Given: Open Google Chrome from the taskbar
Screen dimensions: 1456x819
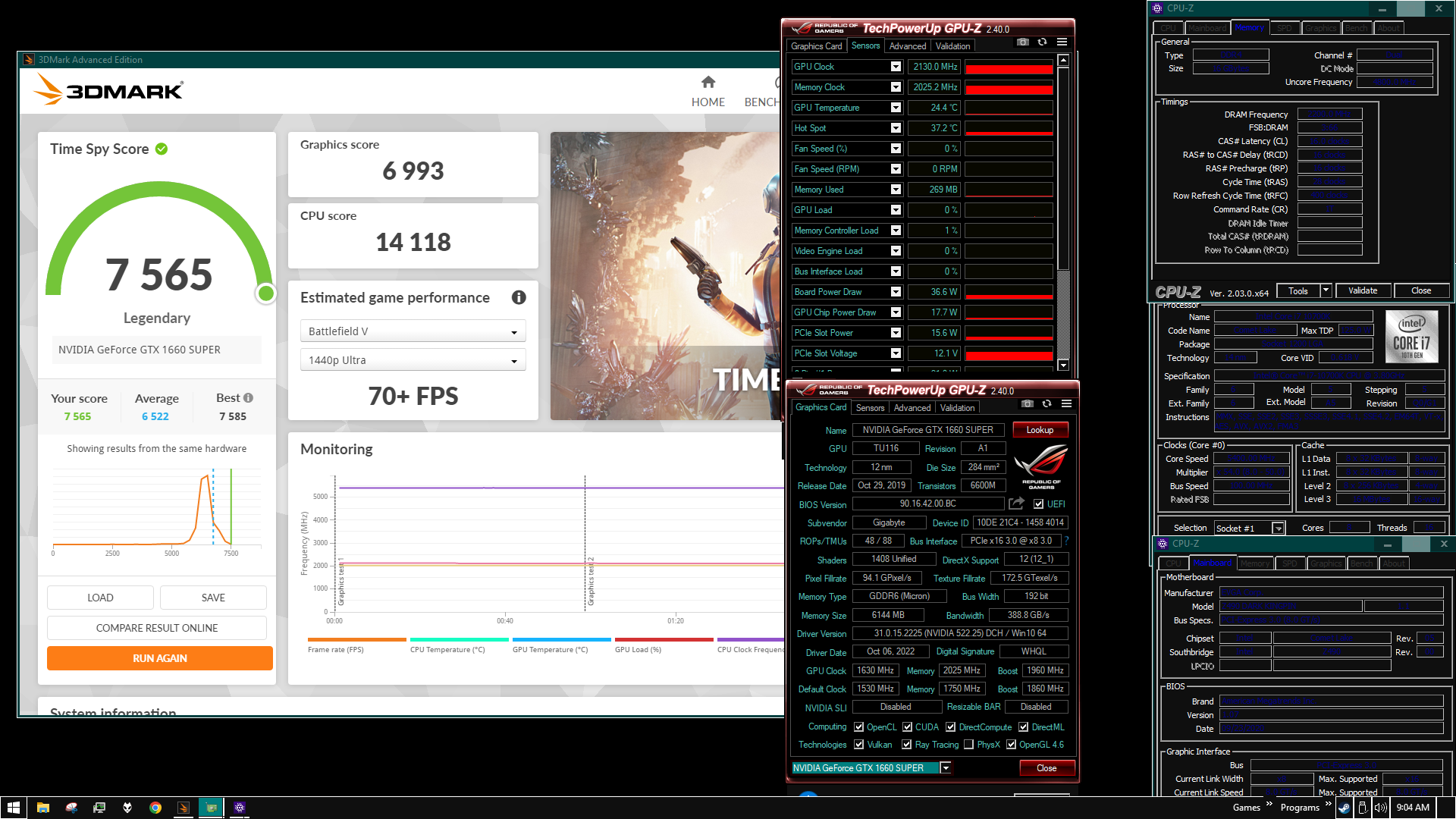Looking at the screenshot, I should point(155,808).
